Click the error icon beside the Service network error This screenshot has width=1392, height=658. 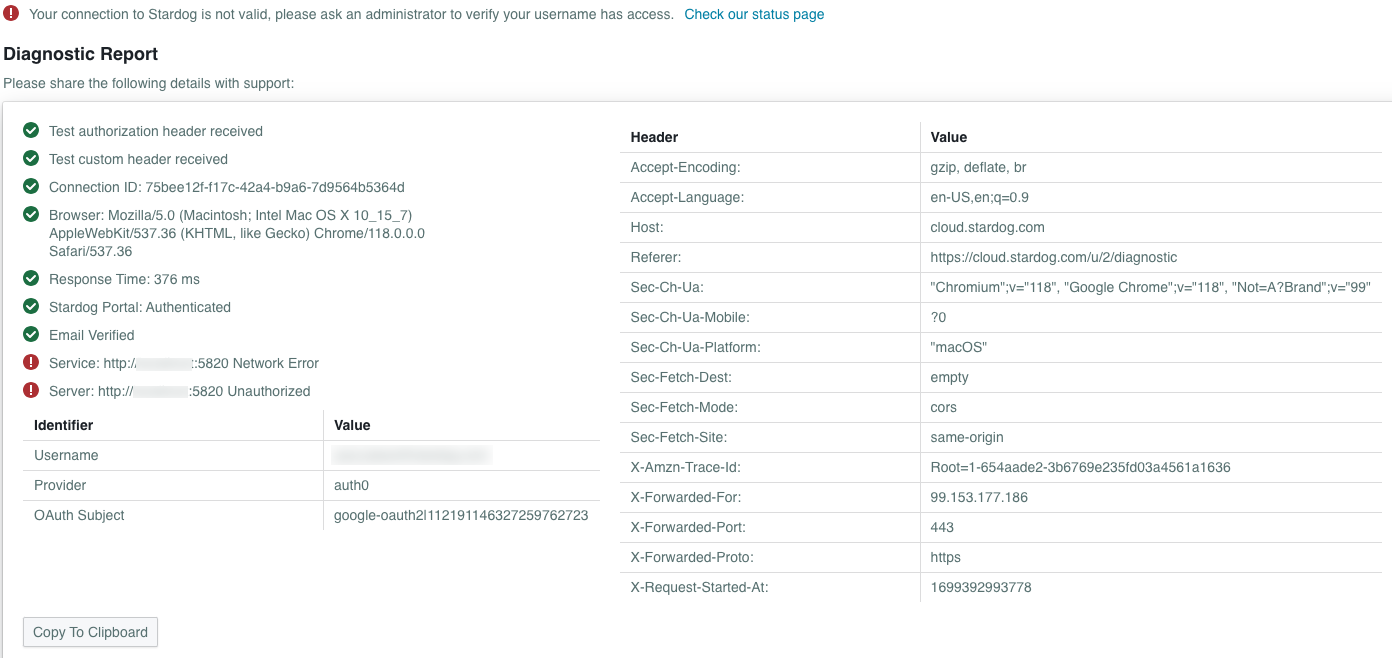(30, 362)
